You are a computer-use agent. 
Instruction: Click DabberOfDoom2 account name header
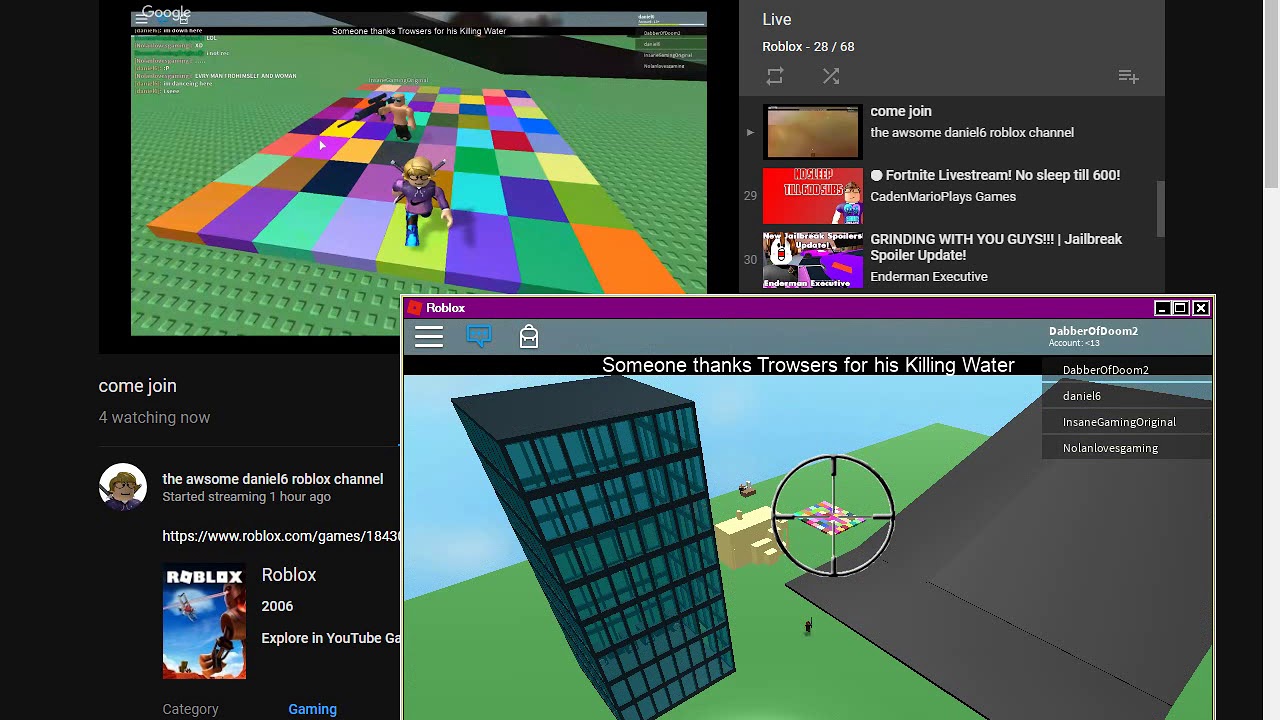(x=1093, y=331)
